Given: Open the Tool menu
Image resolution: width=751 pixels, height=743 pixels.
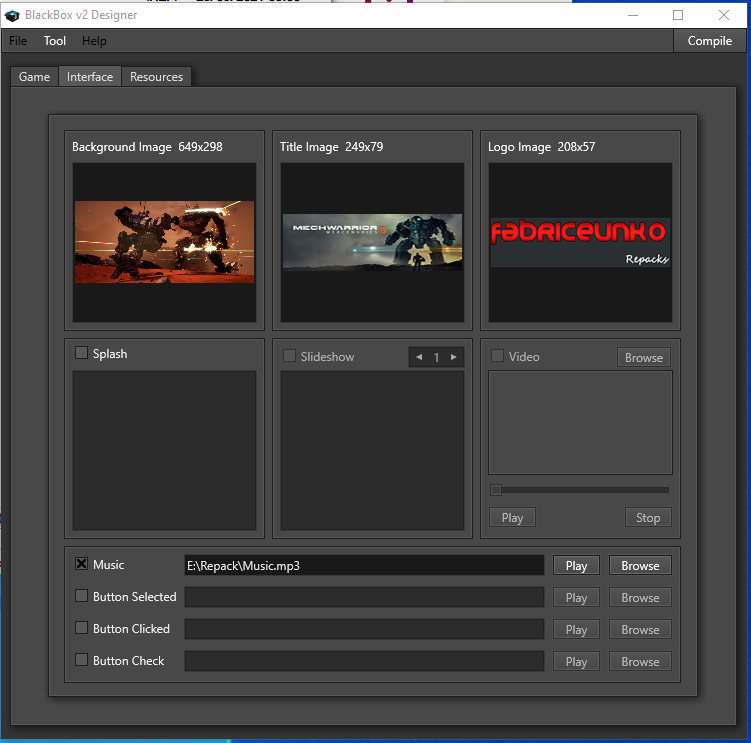Looking at the screenshot, I should [x=55, y=41].
